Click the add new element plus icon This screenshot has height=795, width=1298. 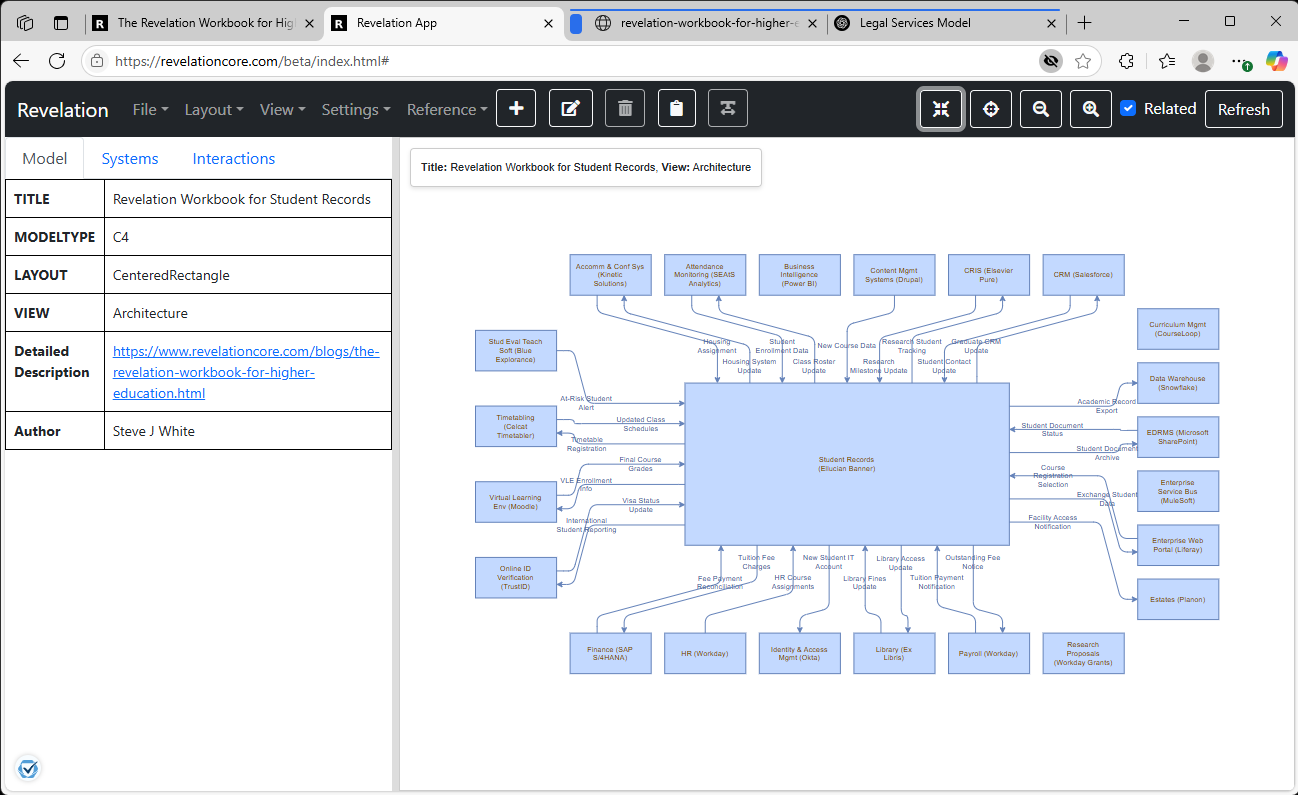pyautogui.click(x=516, y=108)
